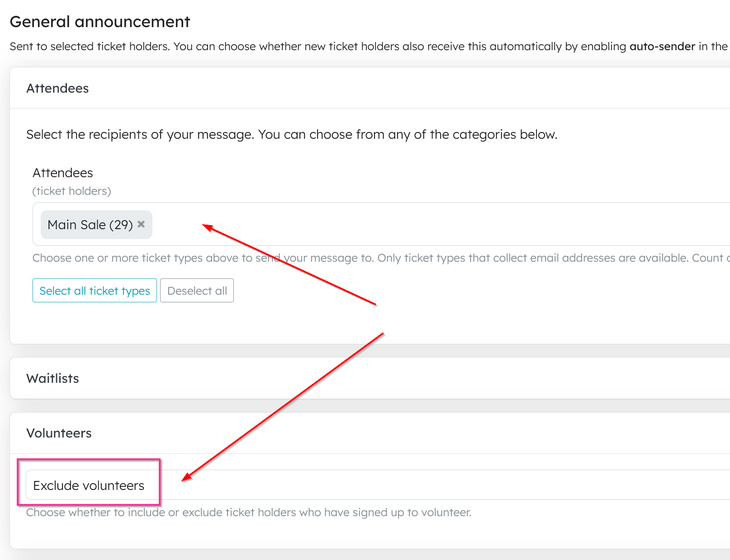Click the Attendees field label
The width and height of the screenshot is (730, 560).
62,173
